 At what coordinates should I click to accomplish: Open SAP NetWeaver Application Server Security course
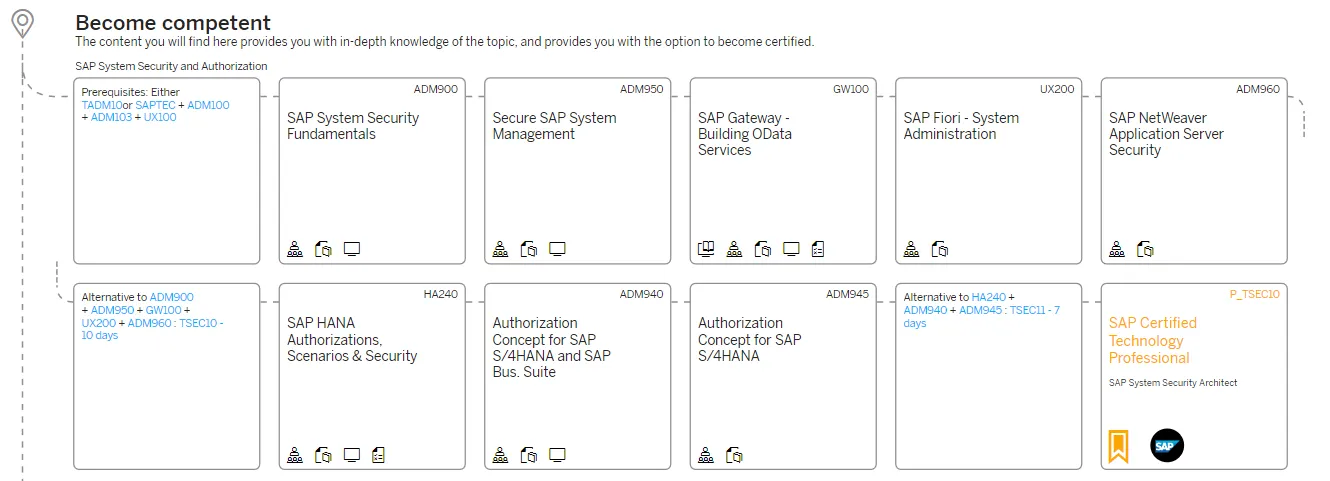point(1166,134)
